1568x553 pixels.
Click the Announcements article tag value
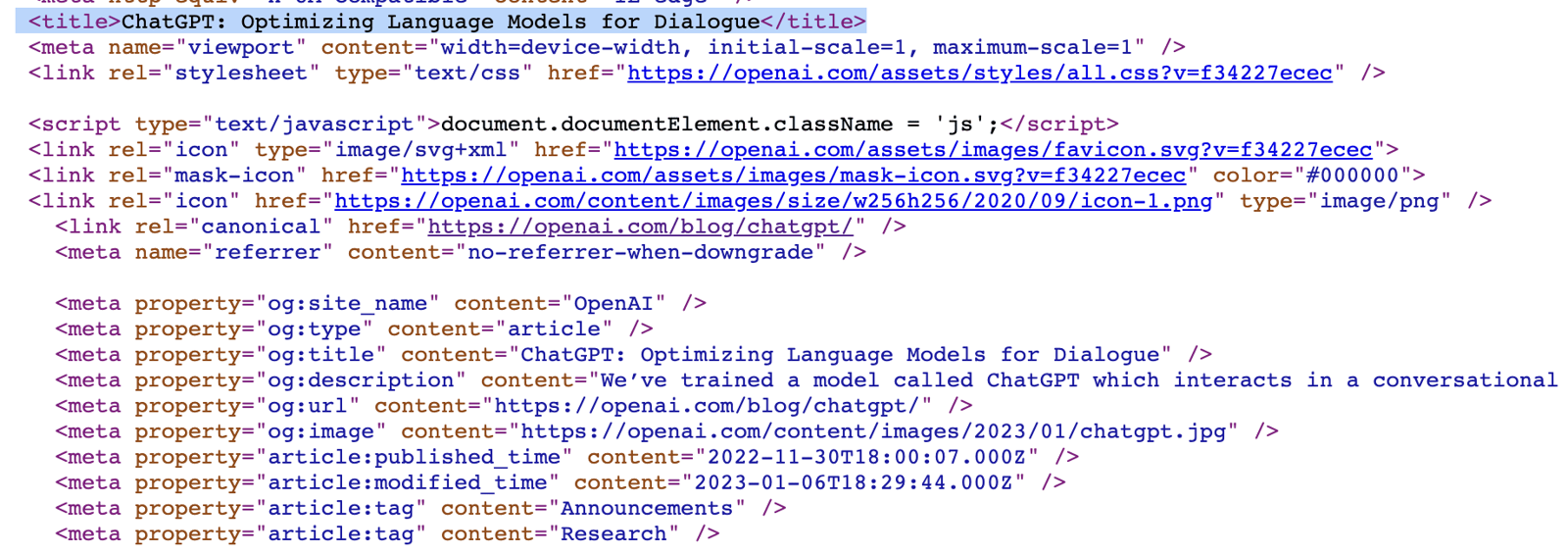[646, 508]
